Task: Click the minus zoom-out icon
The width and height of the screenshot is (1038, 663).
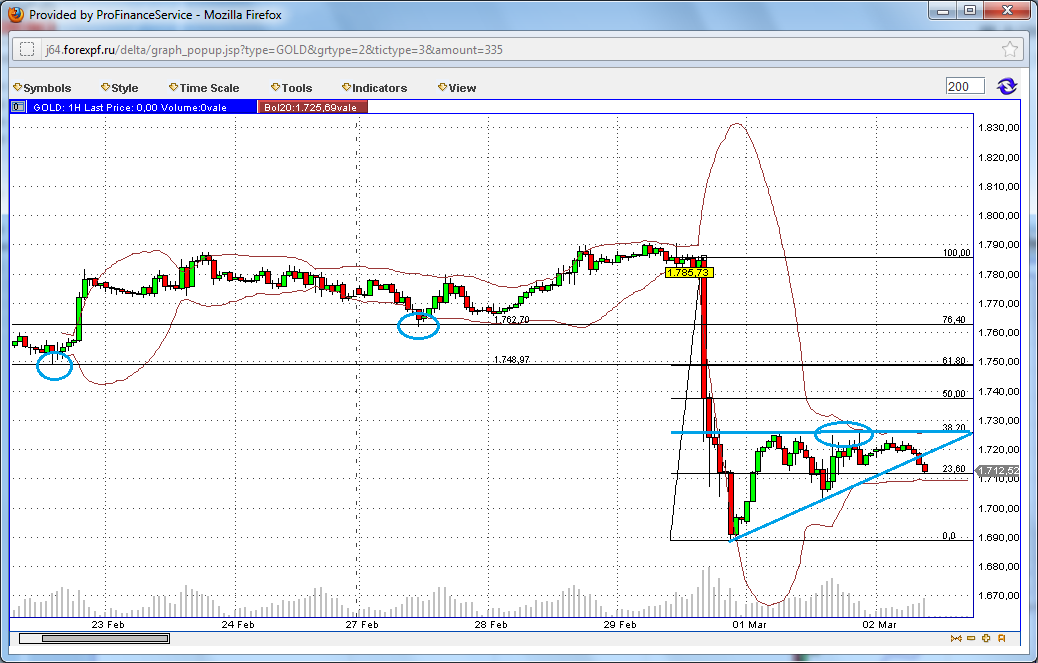Action: pyautogui.click(x=971, y=639)
